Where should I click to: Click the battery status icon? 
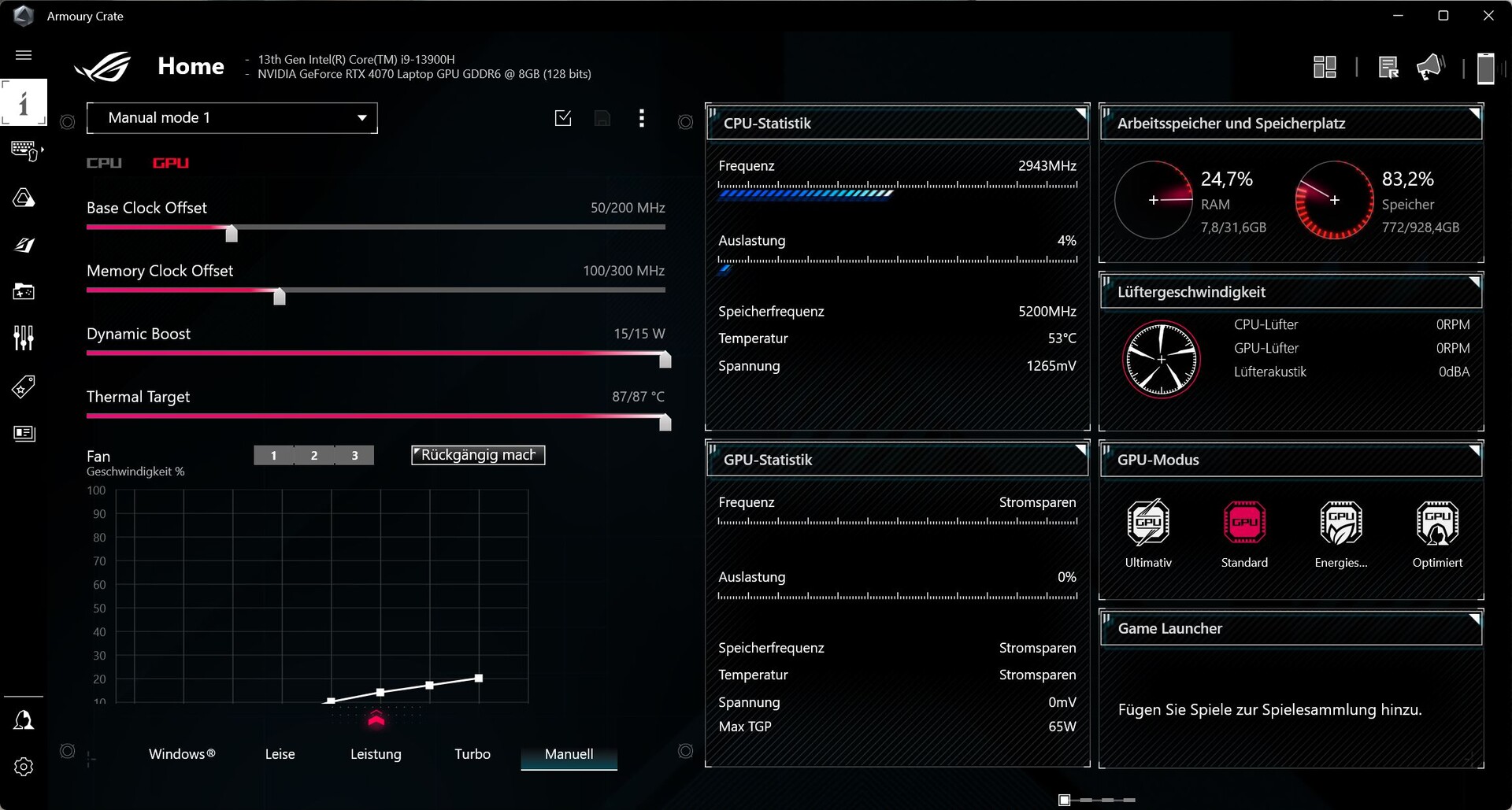coord(1485,68)
